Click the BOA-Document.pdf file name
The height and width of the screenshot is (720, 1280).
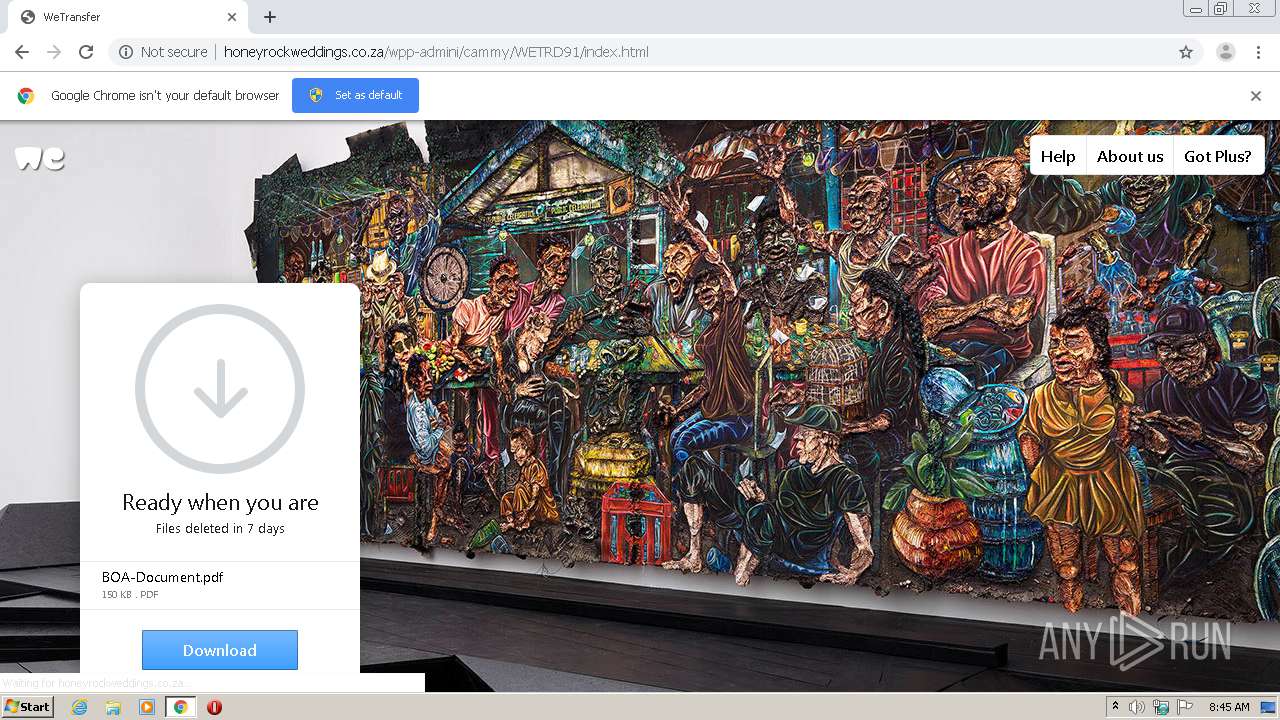162,577
